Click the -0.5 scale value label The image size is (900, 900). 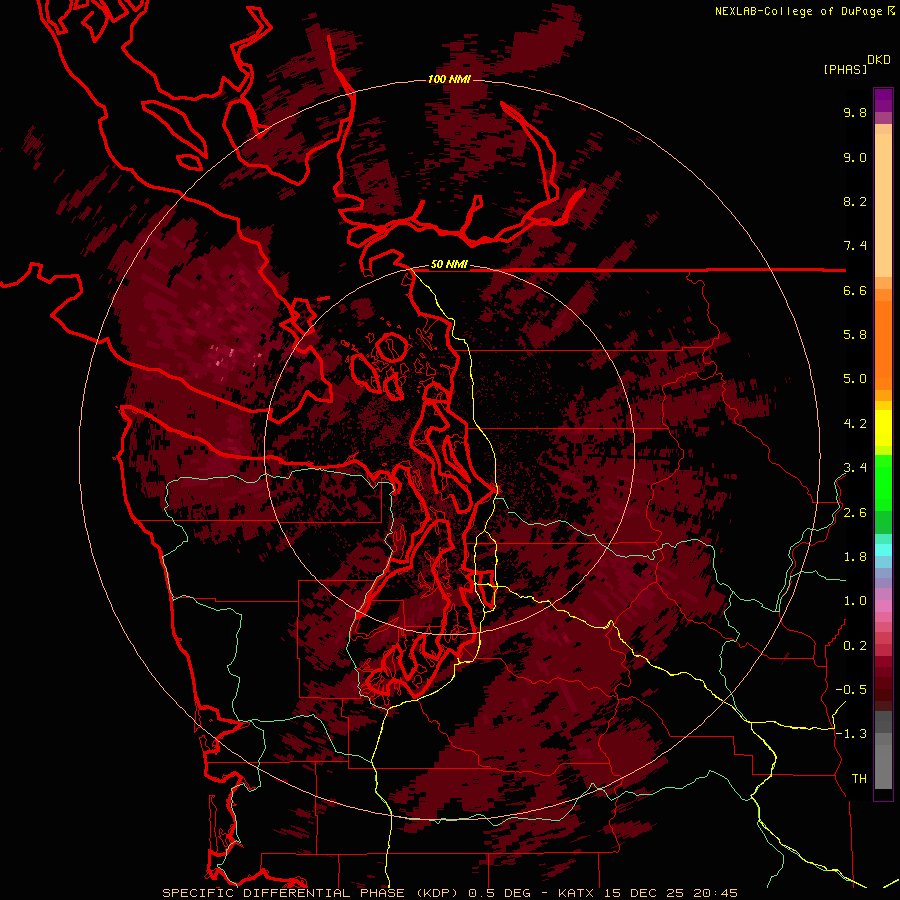tap(851, 690)
